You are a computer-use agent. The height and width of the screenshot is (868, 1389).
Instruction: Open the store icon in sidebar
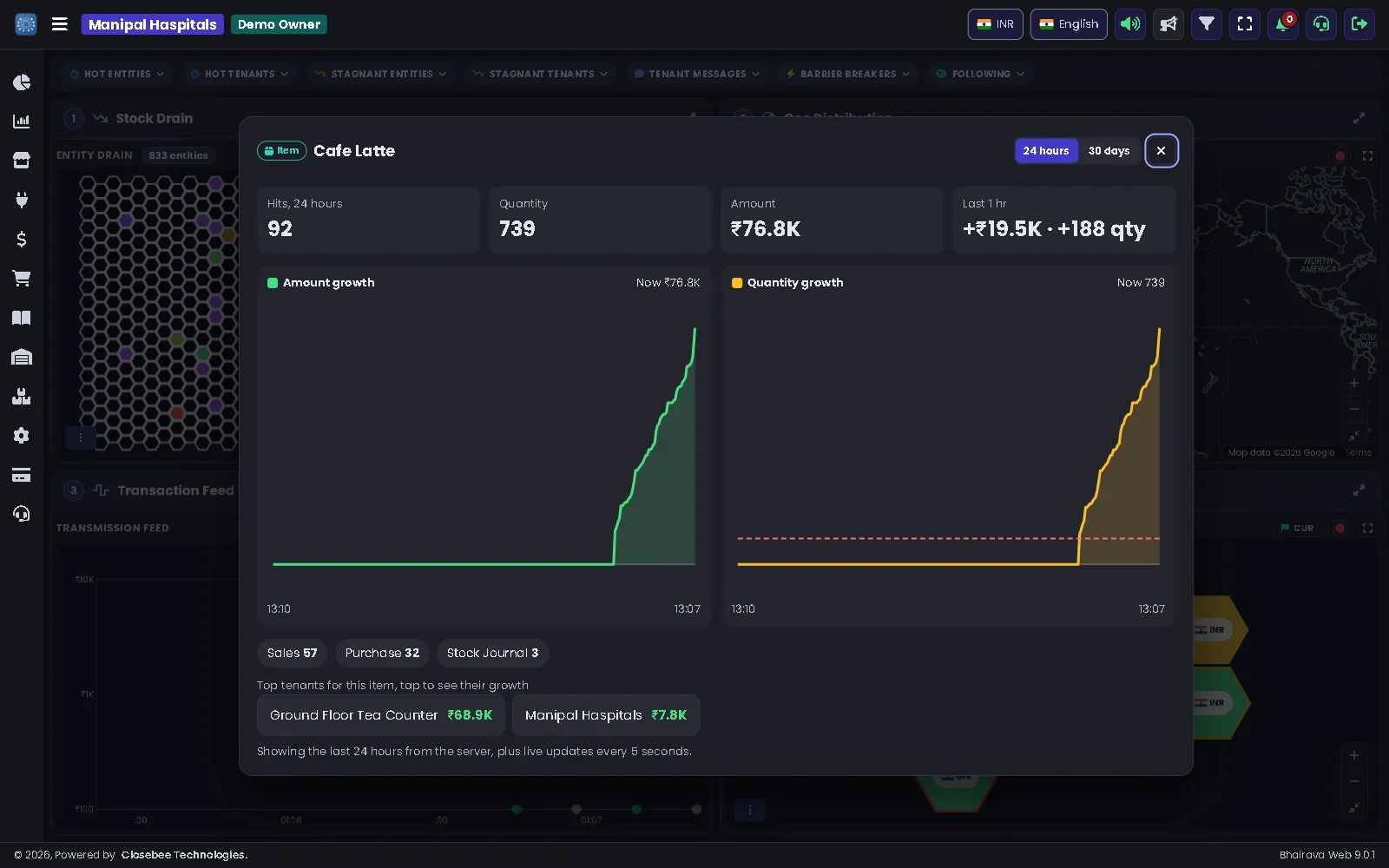[22, 161]
